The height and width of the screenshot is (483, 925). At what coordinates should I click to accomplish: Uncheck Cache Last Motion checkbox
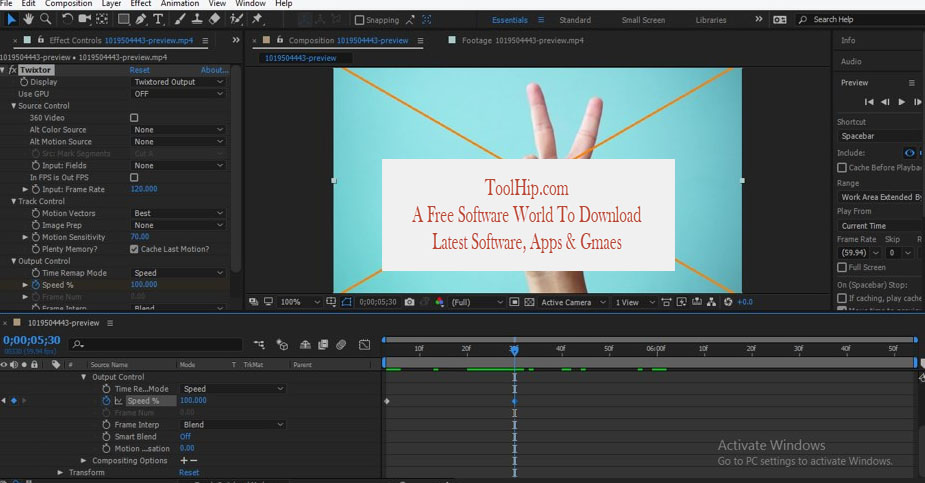(x=134, y=249)
